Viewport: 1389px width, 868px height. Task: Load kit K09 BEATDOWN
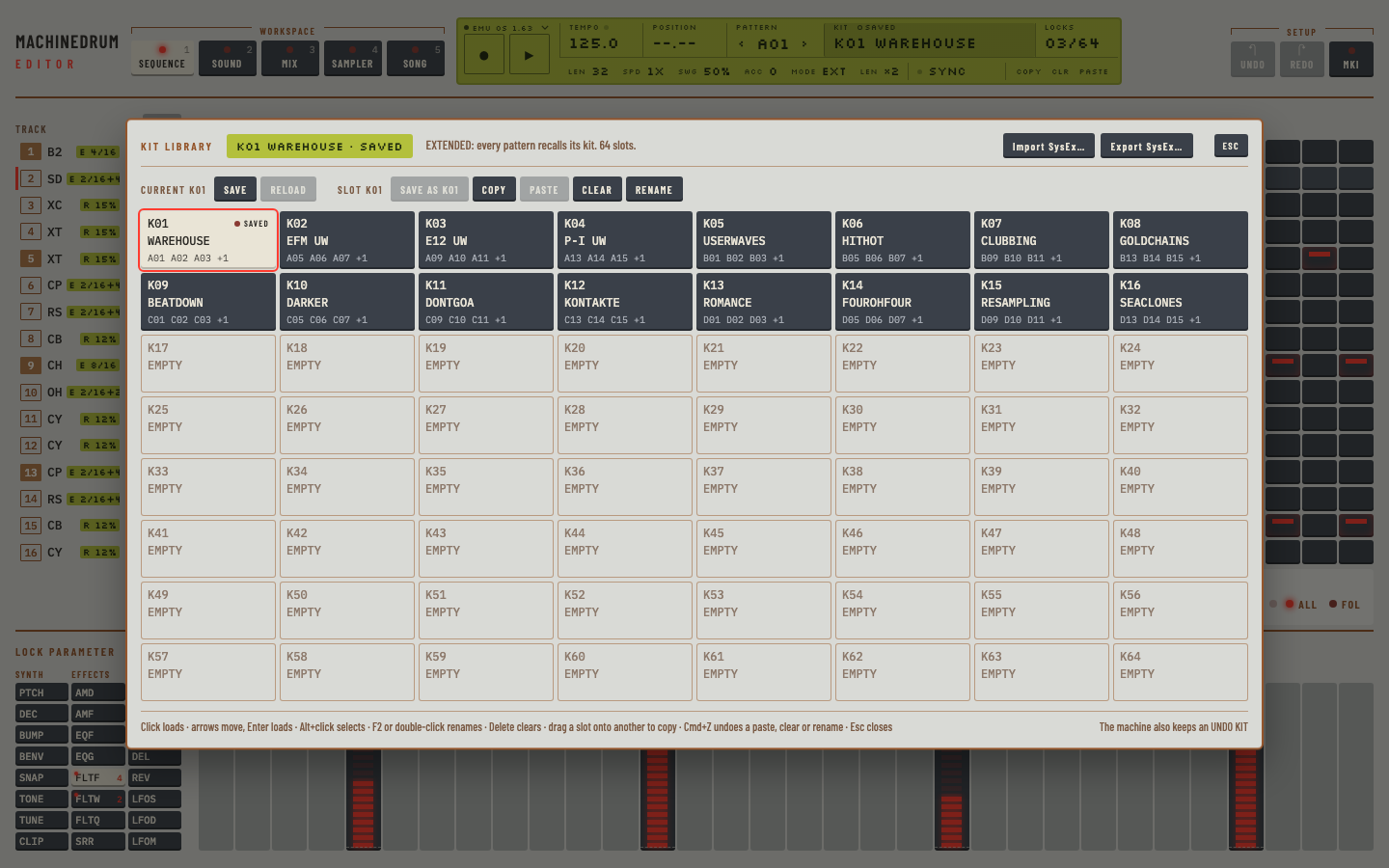pyautogui.click(x=208, y=301)
